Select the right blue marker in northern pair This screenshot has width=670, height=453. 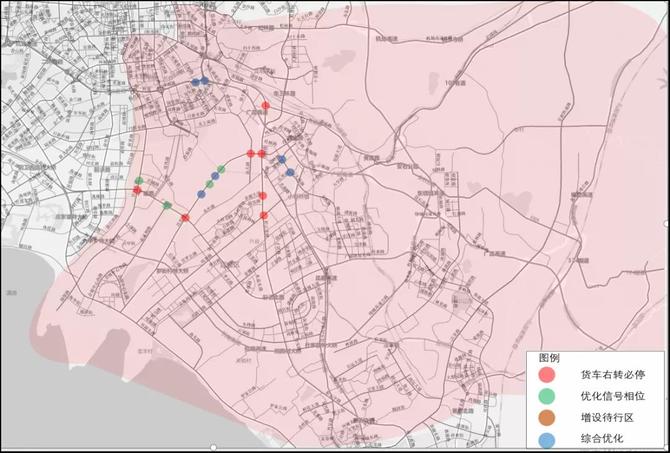[x=205, y=81]
